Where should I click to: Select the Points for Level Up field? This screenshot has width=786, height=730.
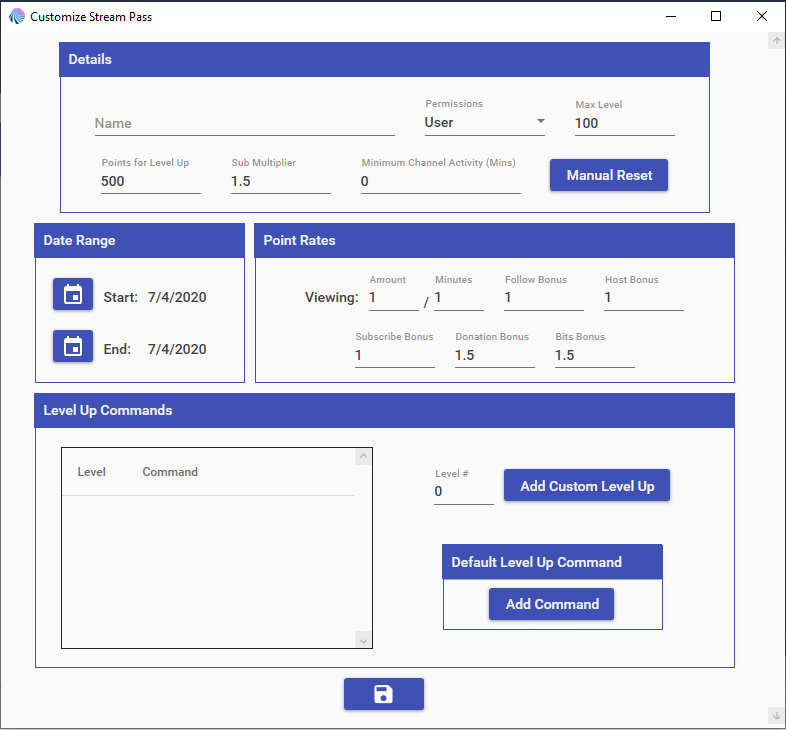click(150, 181)
